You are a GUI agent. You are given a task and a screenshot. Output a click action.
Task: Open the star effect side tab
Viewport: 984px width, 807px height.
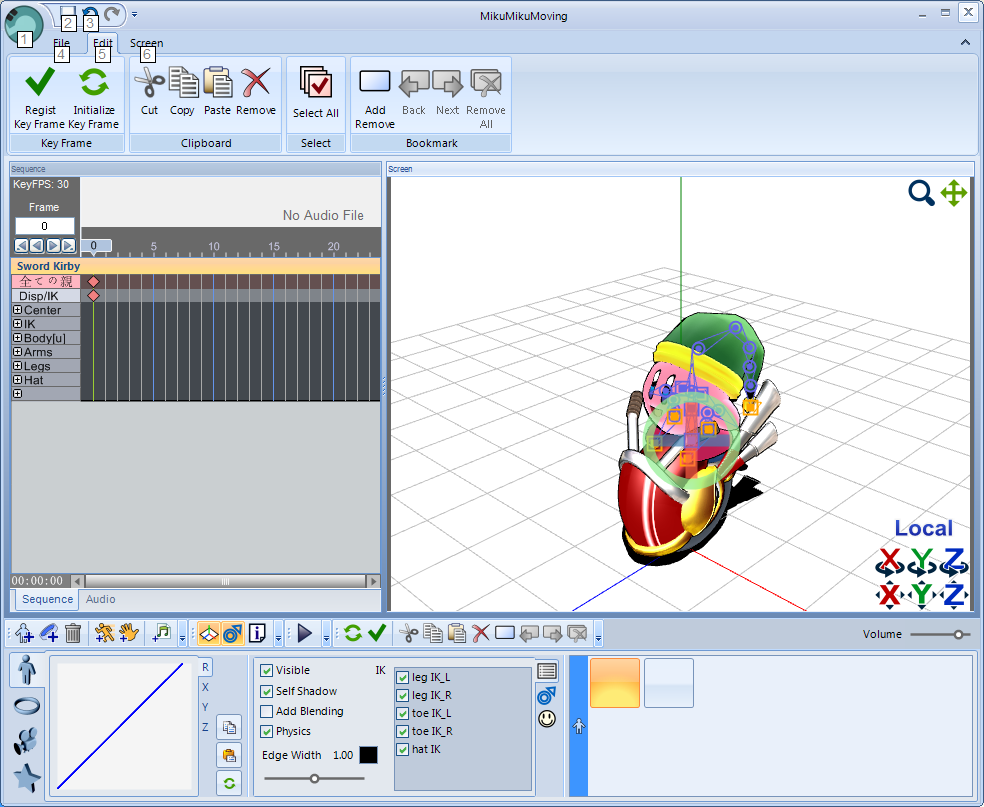(26, 778)
